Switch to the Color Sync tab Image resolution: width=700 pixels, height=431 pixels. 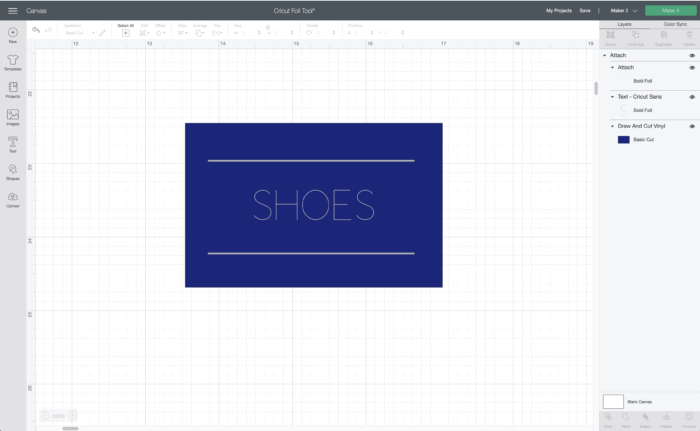point(675,23)
